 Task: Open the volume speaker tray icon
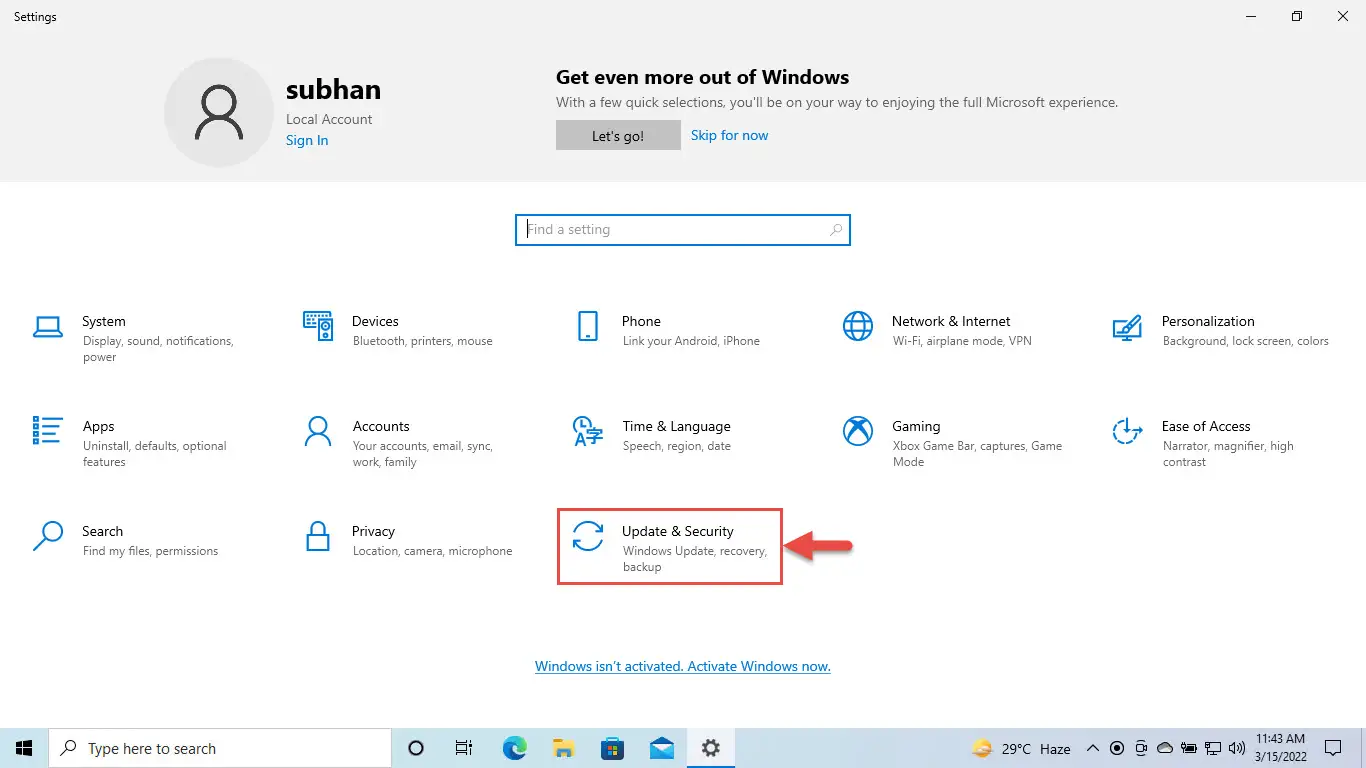point(1237,748)
